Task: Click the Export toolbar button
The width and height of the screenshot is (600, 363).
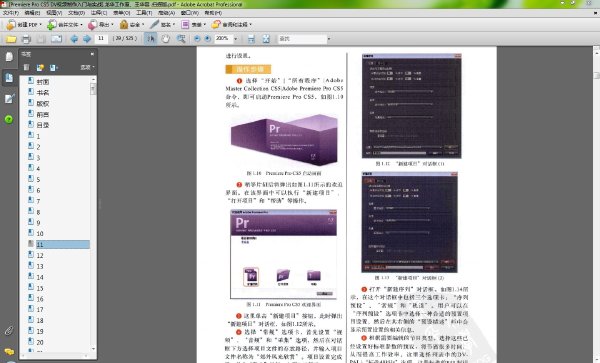Action: tap(101, 24)
